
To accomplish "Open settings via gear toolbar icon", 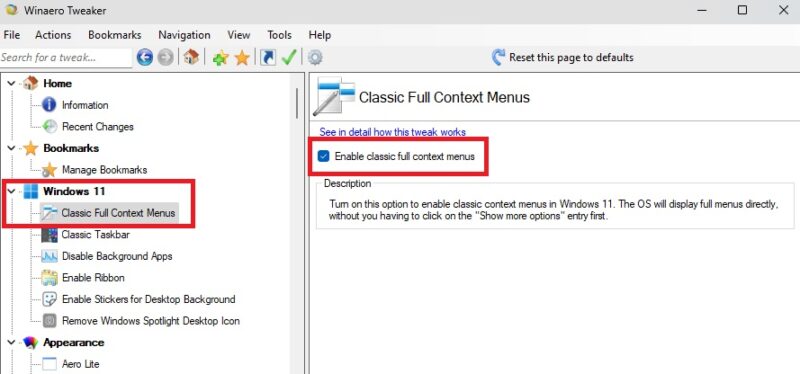I will point(315,58).
